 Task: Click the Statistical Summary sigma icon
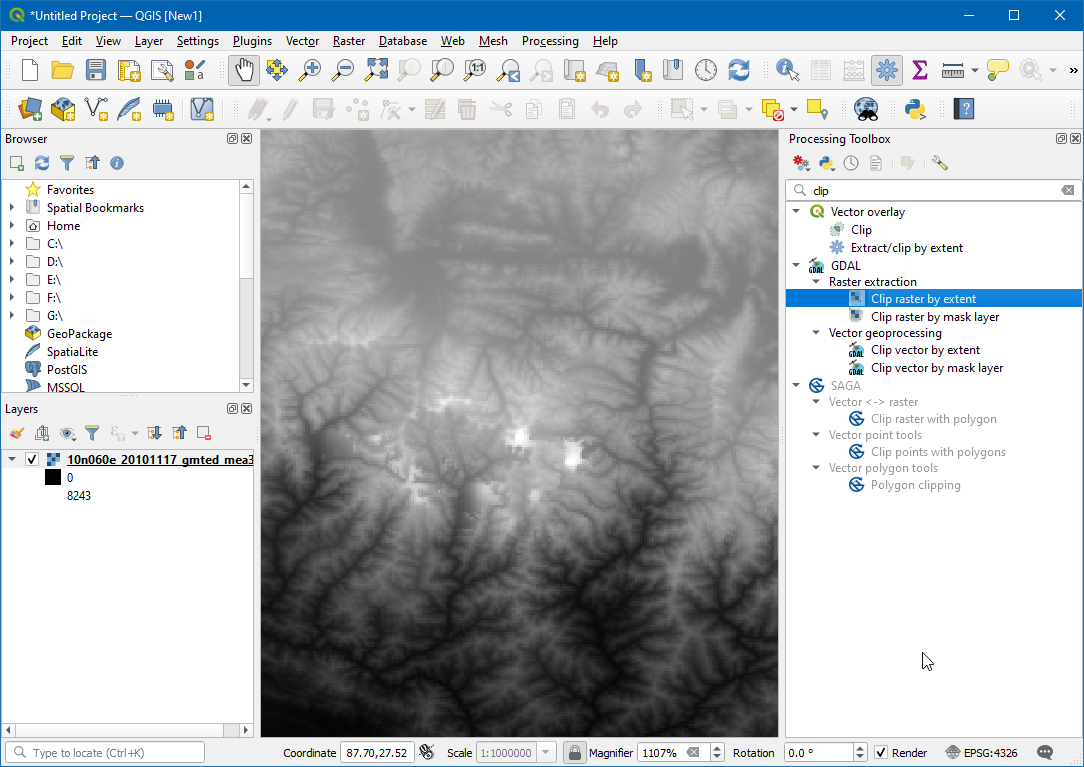[920, 70]
